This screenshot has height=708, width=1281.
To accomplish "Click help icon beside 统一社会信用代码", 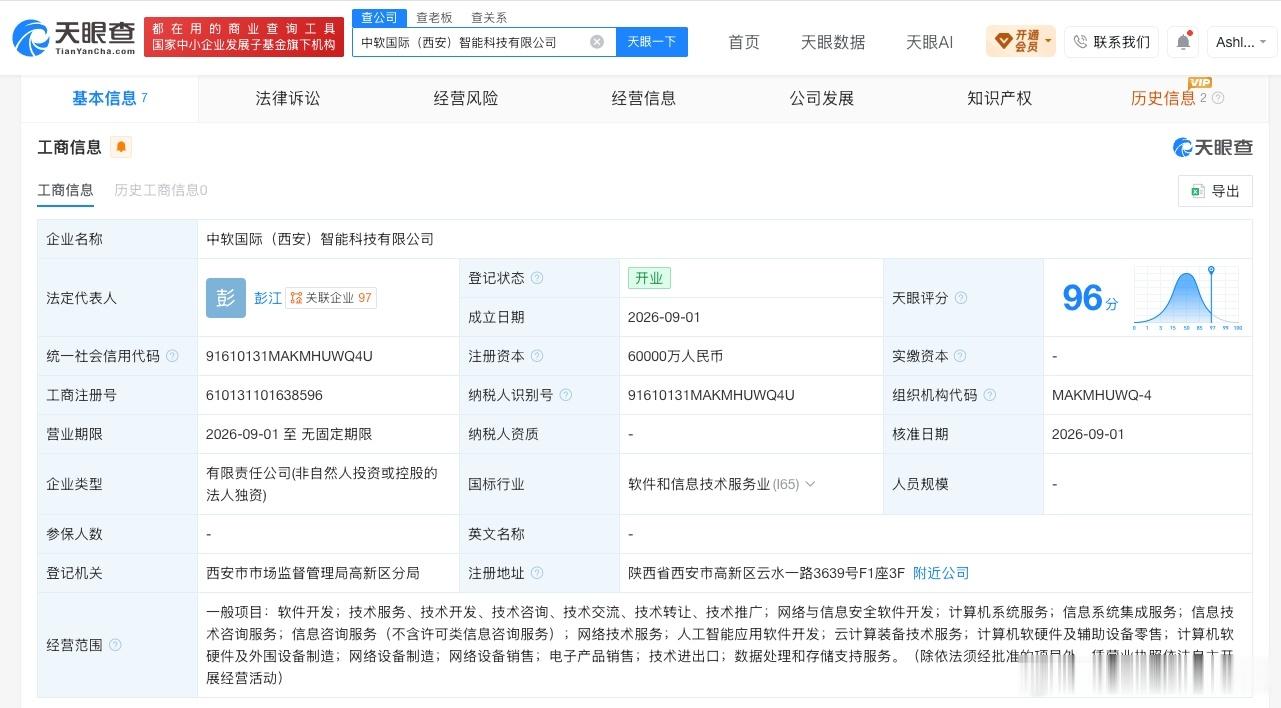I will pos(172,356).
